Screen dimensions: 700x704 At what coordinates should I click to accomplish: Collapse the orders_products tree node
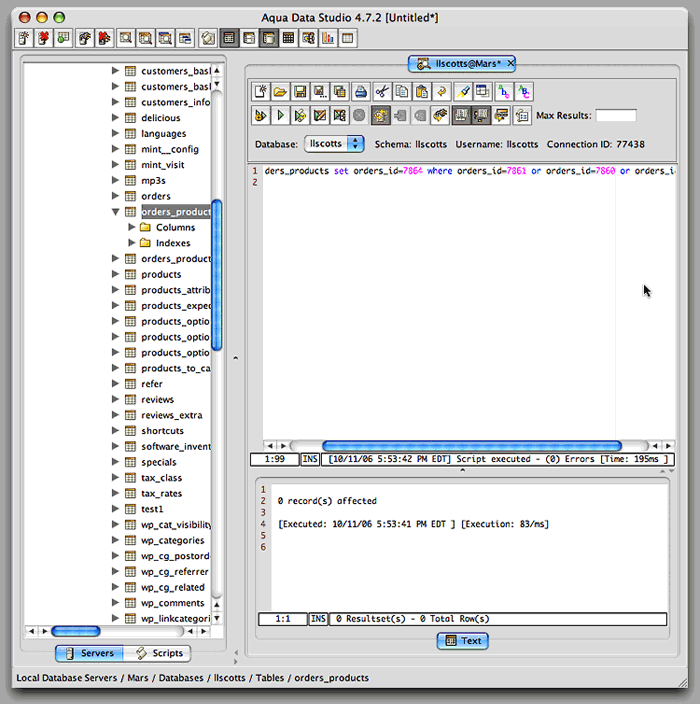pyautogui.click(x=115, y=211)
